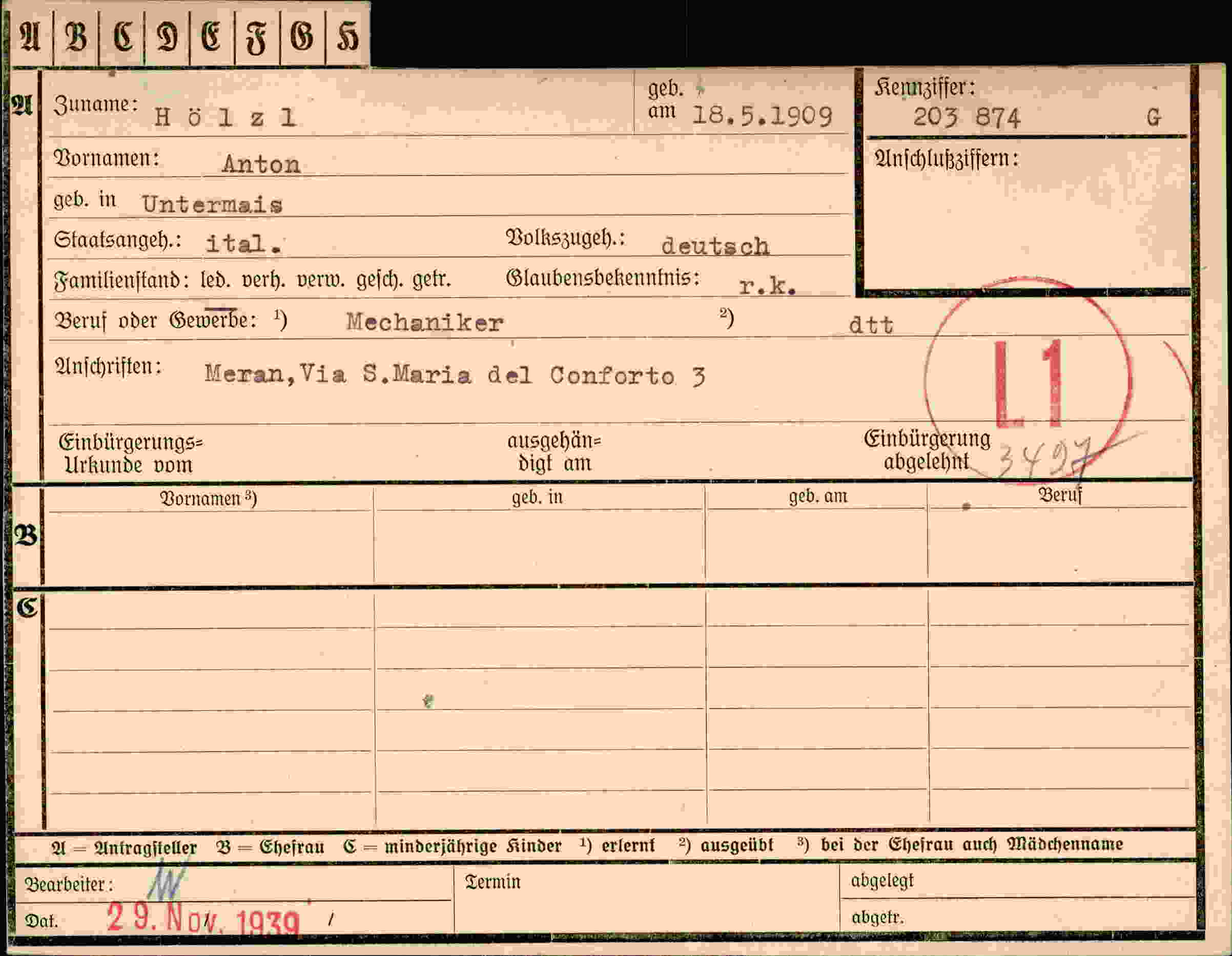
Task: Click the "Familienstand:" label
Action: pyautogui.click(x=121, y=280)
